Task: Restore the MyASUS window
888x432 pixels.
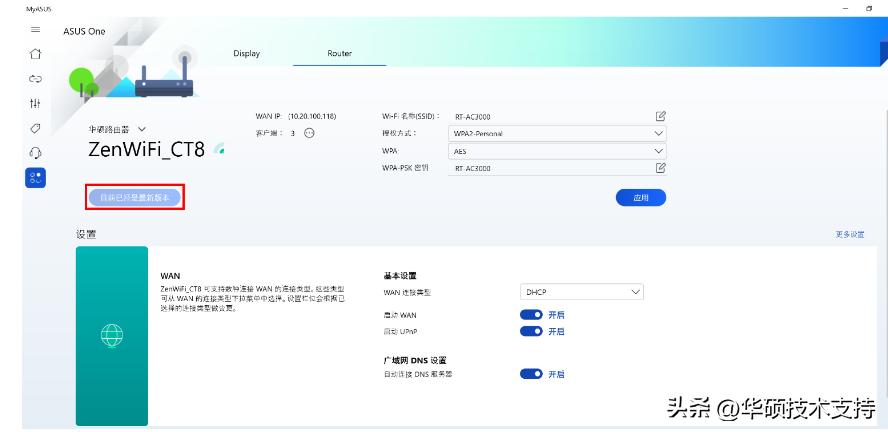Action: [869, 8]
